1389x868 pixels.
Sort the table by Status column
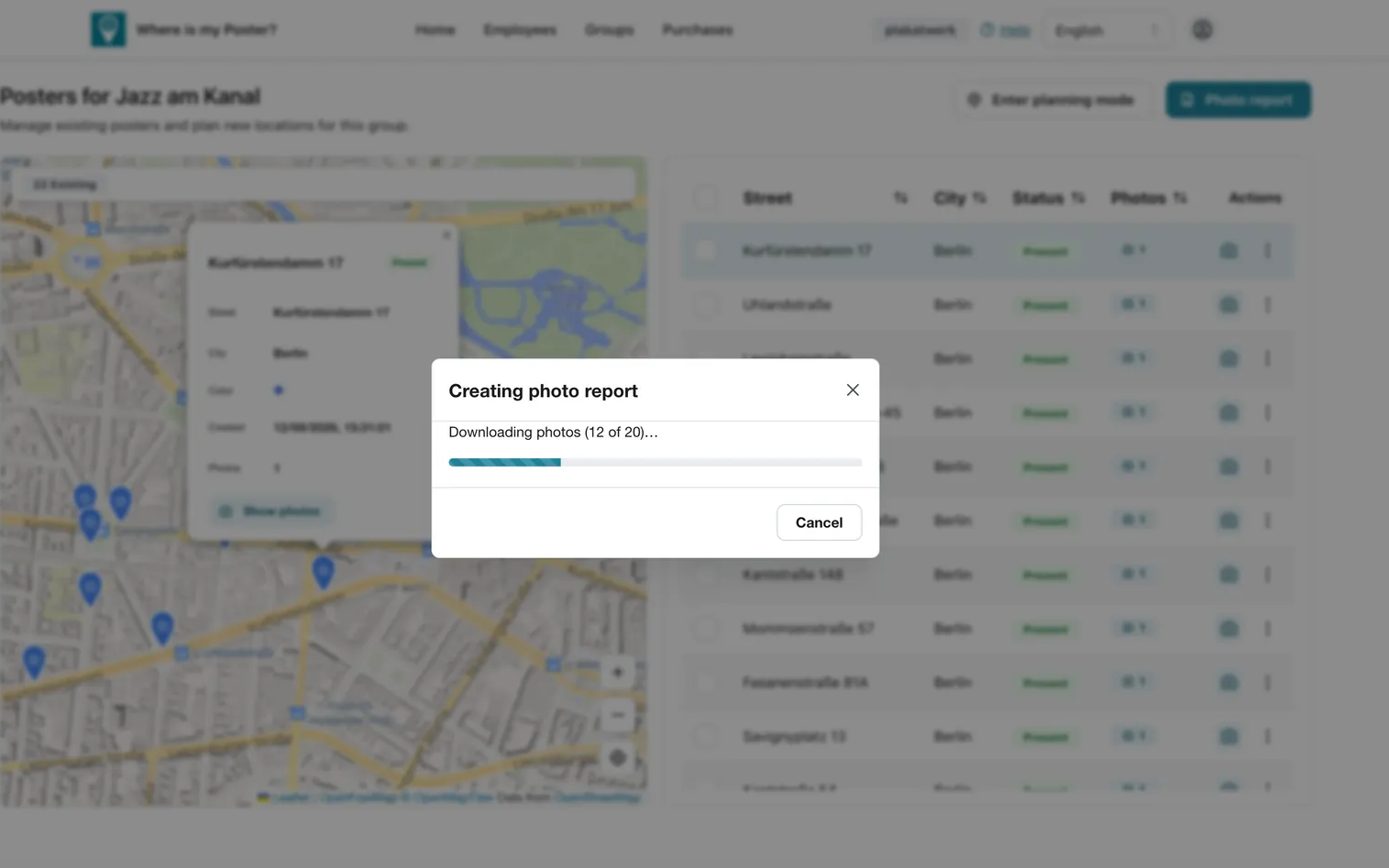pos(1077,198)
